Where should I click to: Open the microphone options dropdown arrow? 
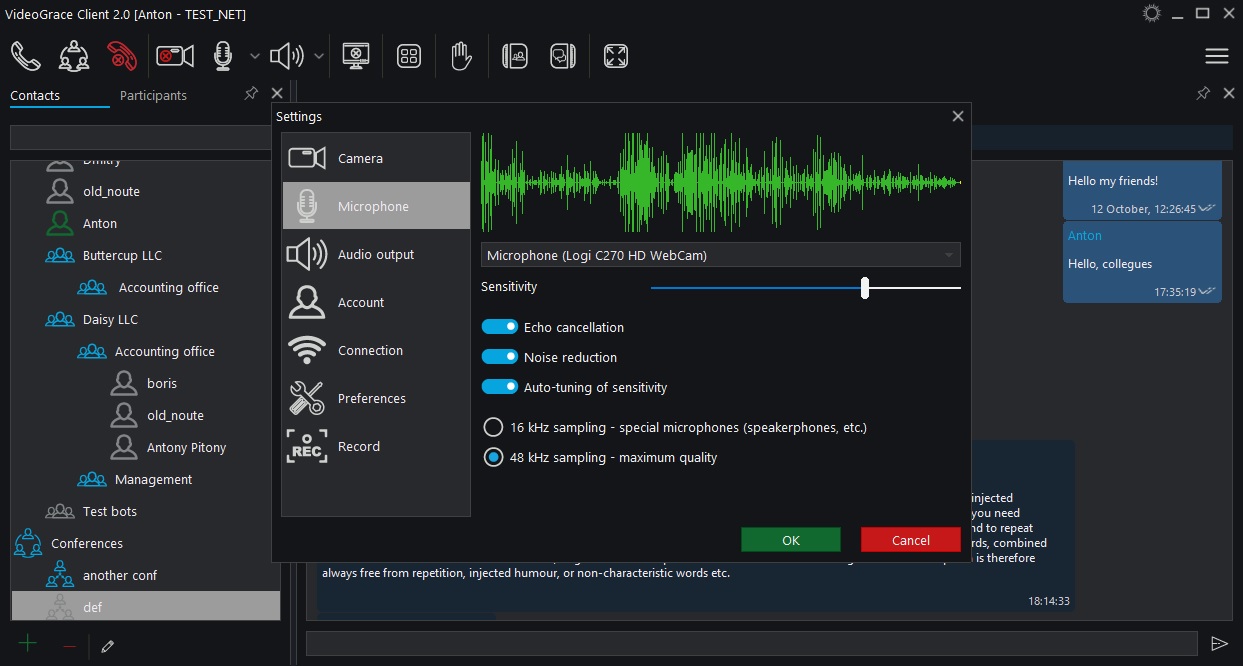pyautogui.click(x=254, y=56)
